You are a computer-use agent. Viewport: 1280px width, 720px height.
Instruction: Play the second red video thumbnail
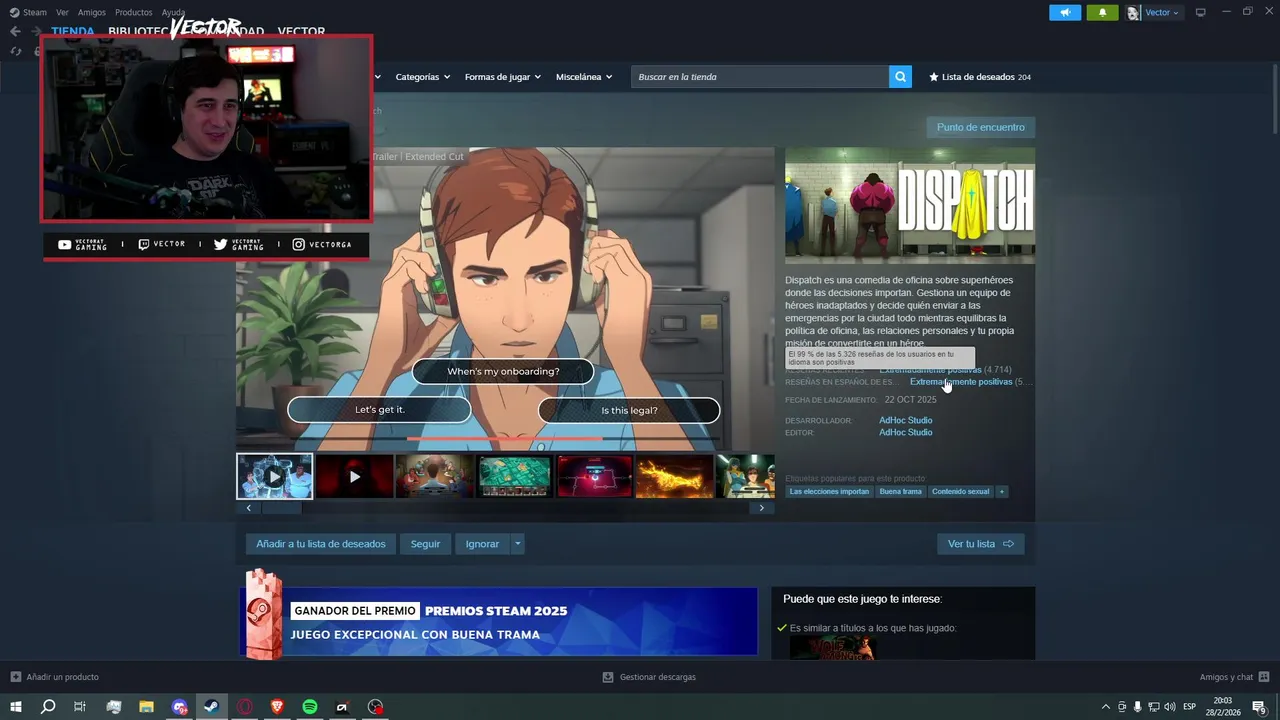[354, 476]
